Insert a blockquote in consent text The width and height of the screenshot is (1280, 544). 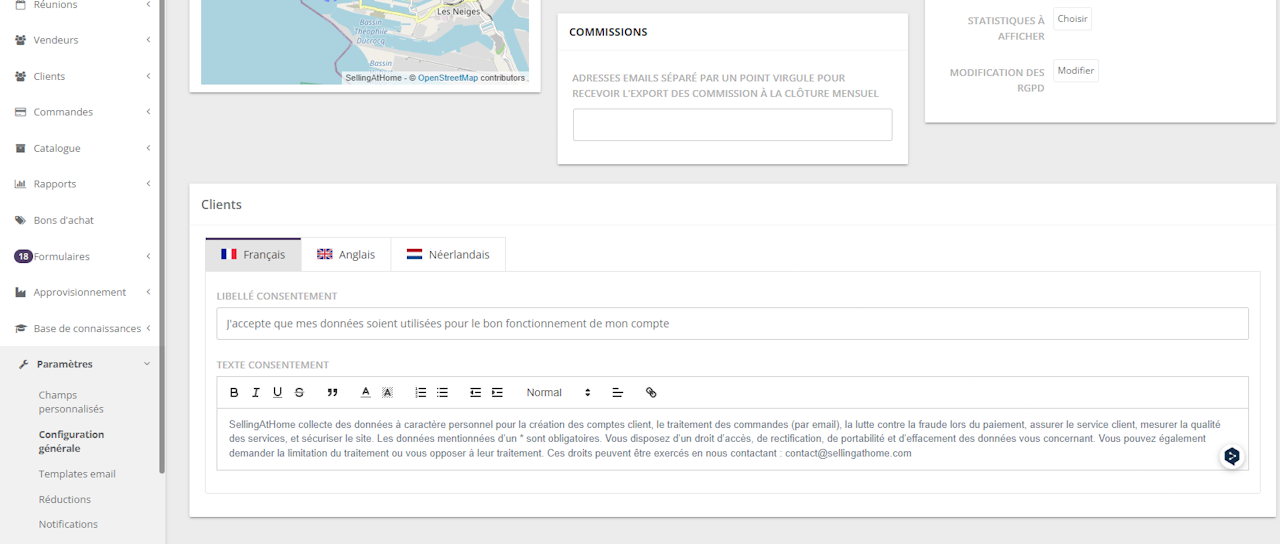tap(332, 393)
